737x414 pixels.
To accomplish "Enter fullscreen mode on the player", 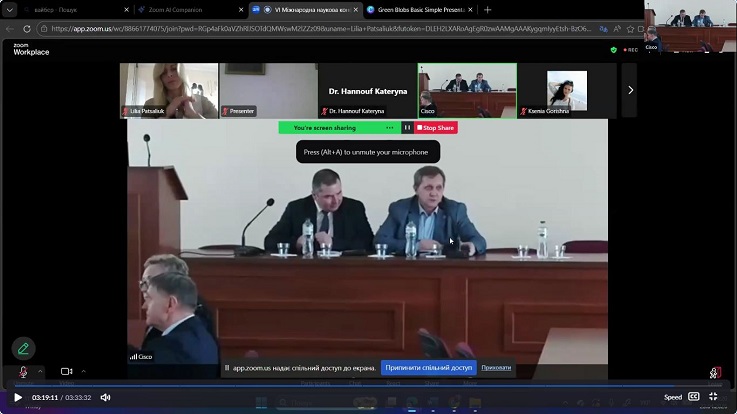I will [x=713, y=397].
